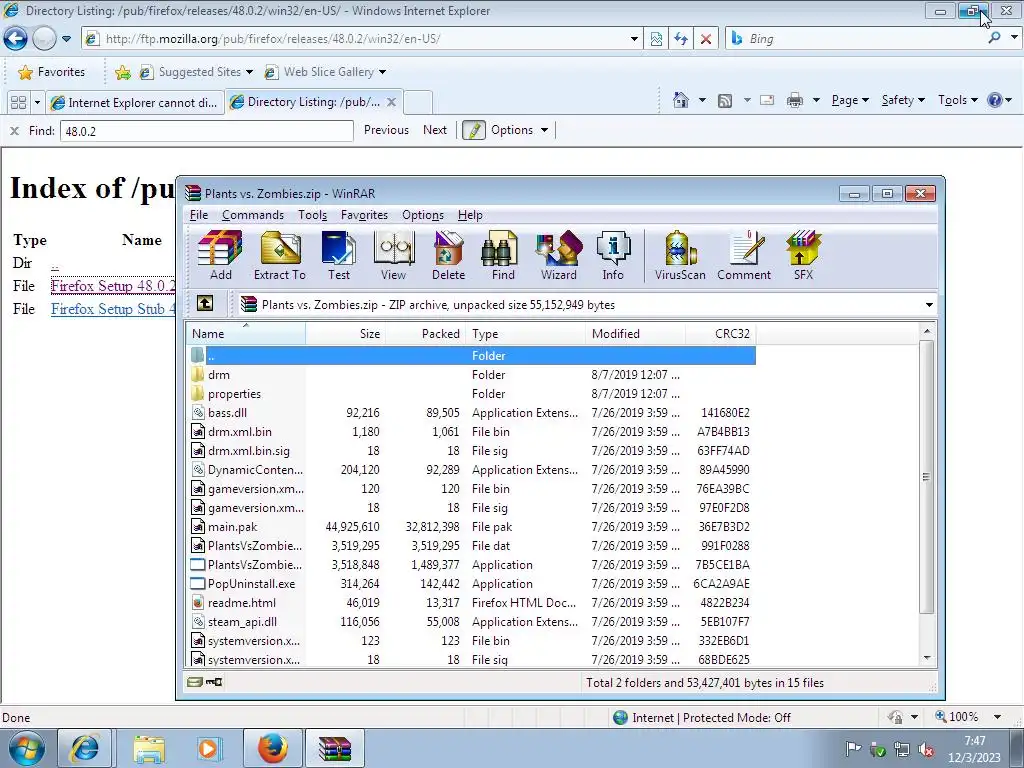Follow the parent directory '..' link

point(55,263)
